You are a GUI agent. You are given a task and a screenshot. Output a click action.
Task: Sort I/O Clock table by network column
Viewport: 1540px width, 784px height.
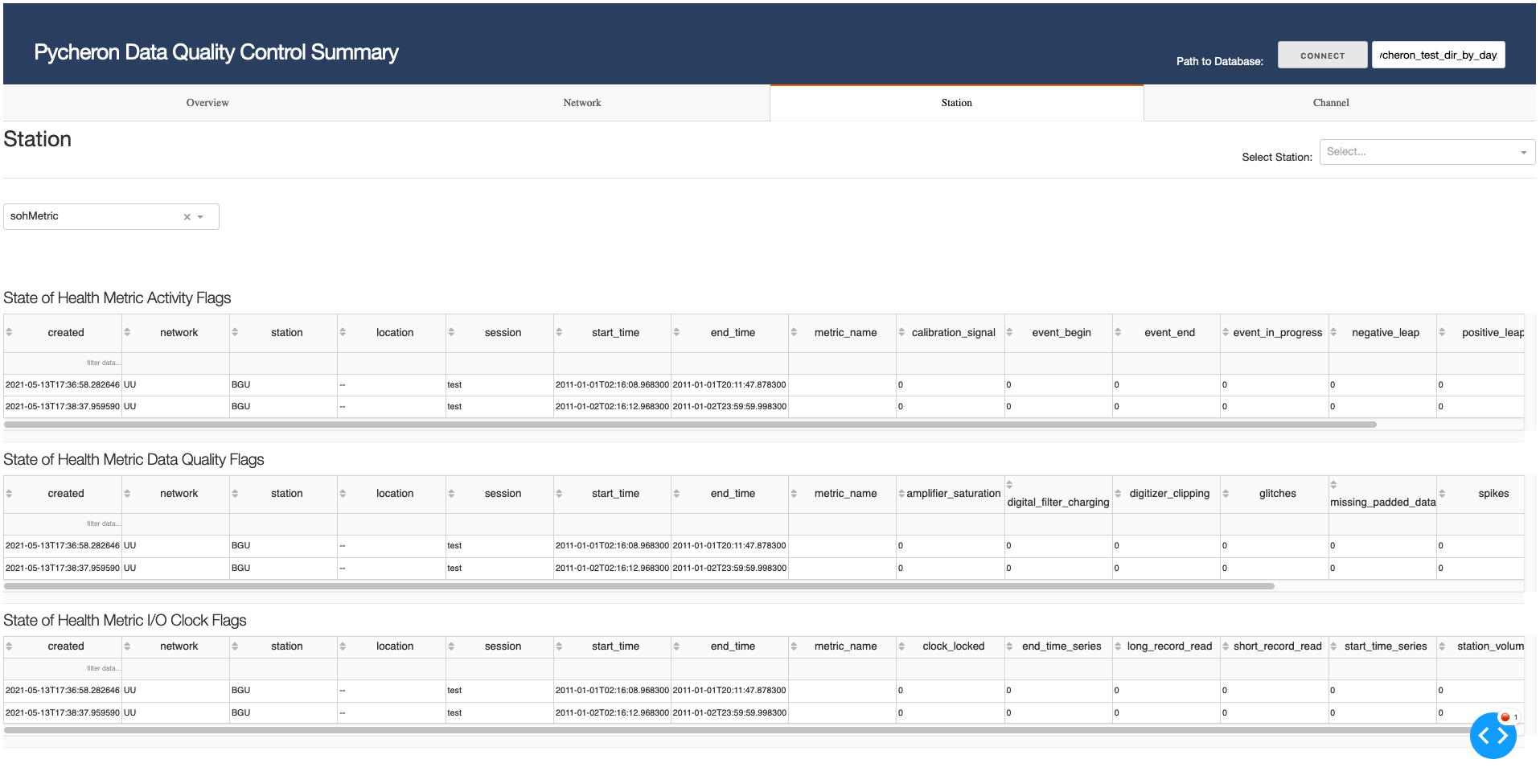click(127, 646)
